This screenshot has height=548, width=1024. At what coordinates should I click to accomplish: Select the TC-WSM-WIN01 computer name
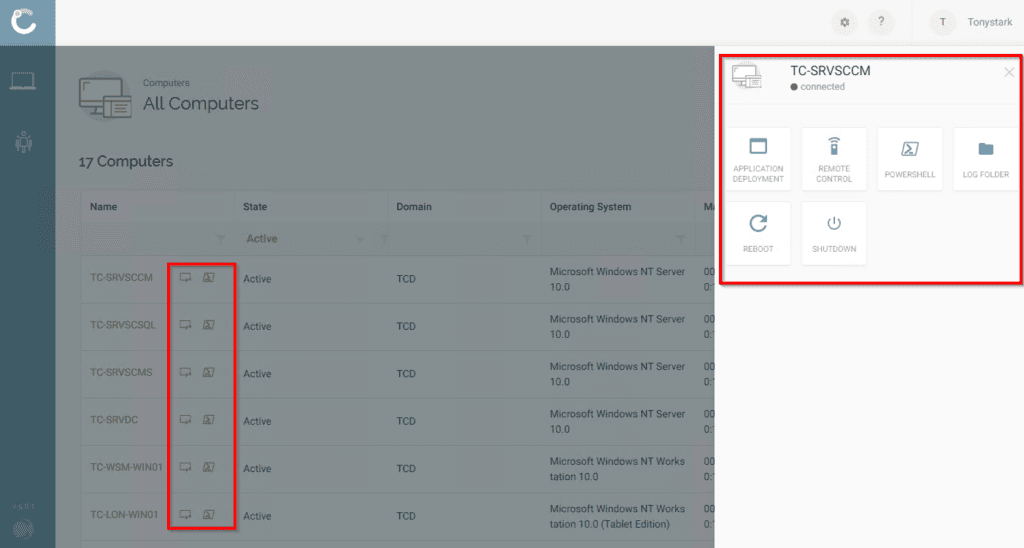[x=126, y=467]
